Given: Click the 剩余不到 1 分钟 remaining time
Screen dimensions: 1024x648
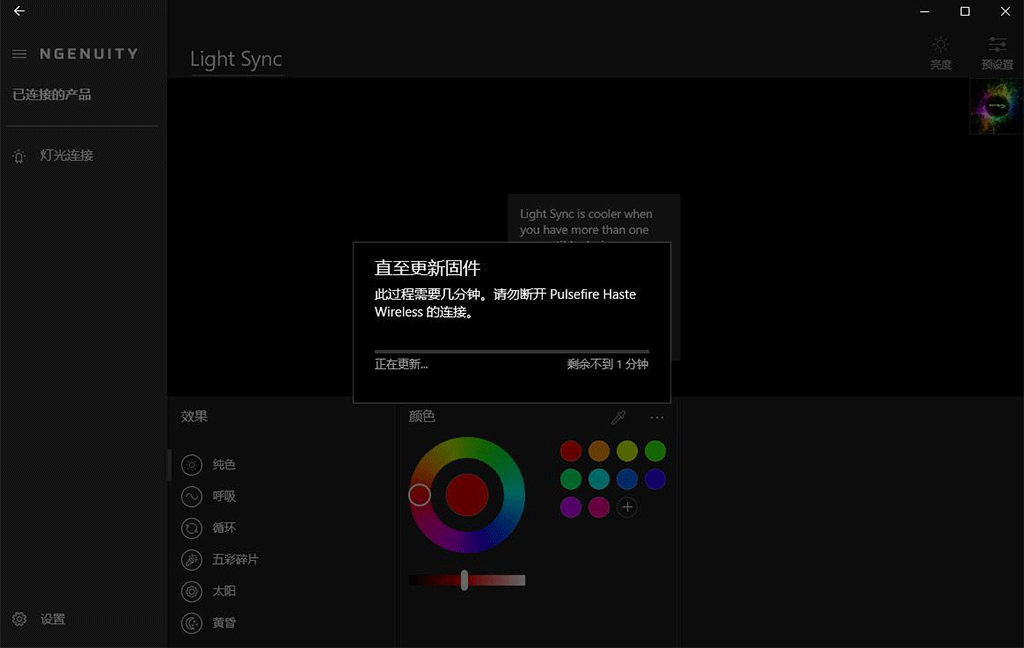Looking at the screenshot, I should (607, 364).
